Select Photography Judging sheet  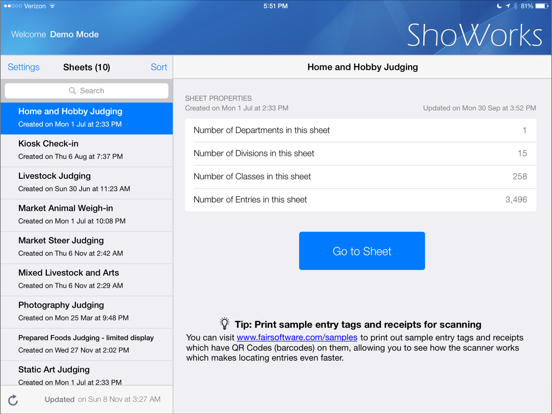(87, 312)
